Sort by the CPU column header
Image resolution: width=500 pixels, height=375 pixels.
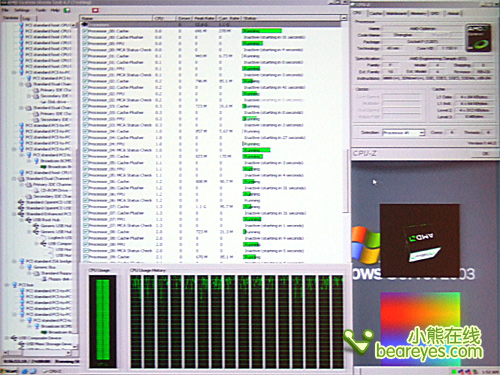coord(163,18)
